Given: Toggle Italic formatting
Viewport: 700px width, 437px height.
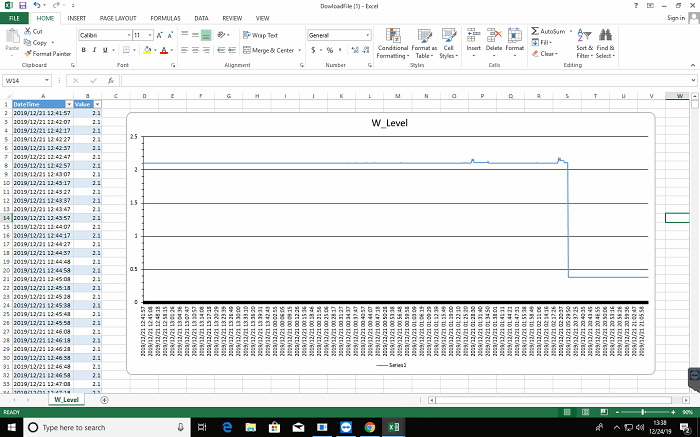Looking at the screenshot, I should tap(94, 49).
